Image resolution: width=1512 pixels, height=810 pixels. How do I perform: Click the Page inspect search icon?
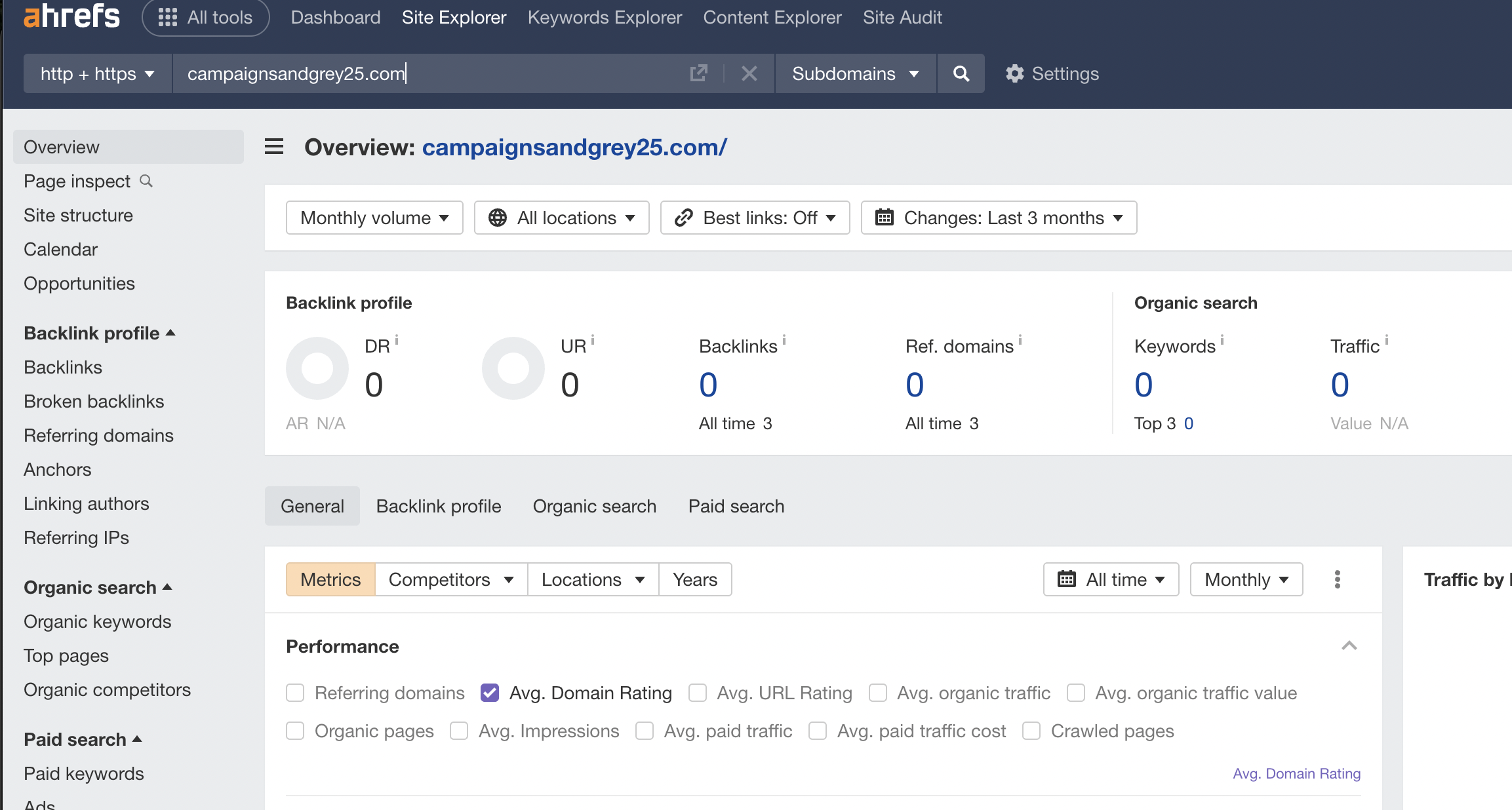(146, 181)
